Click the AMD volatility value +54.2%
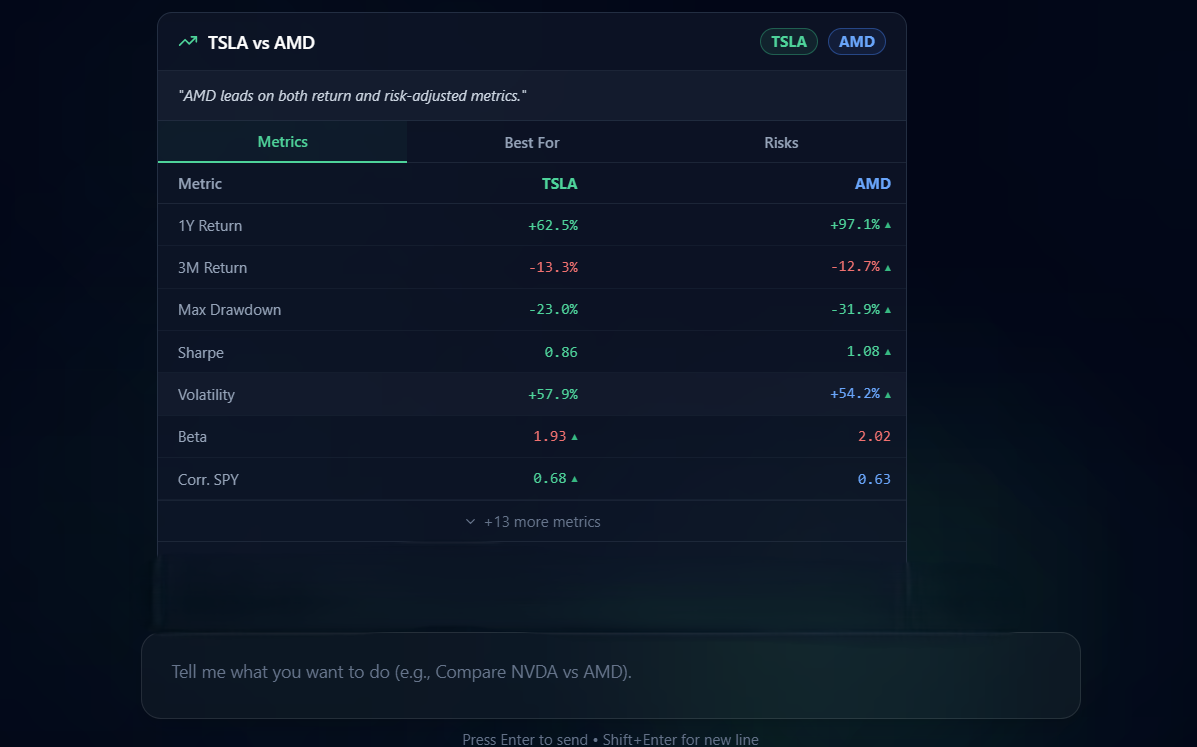This screenshot has height=747, width=1197. (855, 393)
